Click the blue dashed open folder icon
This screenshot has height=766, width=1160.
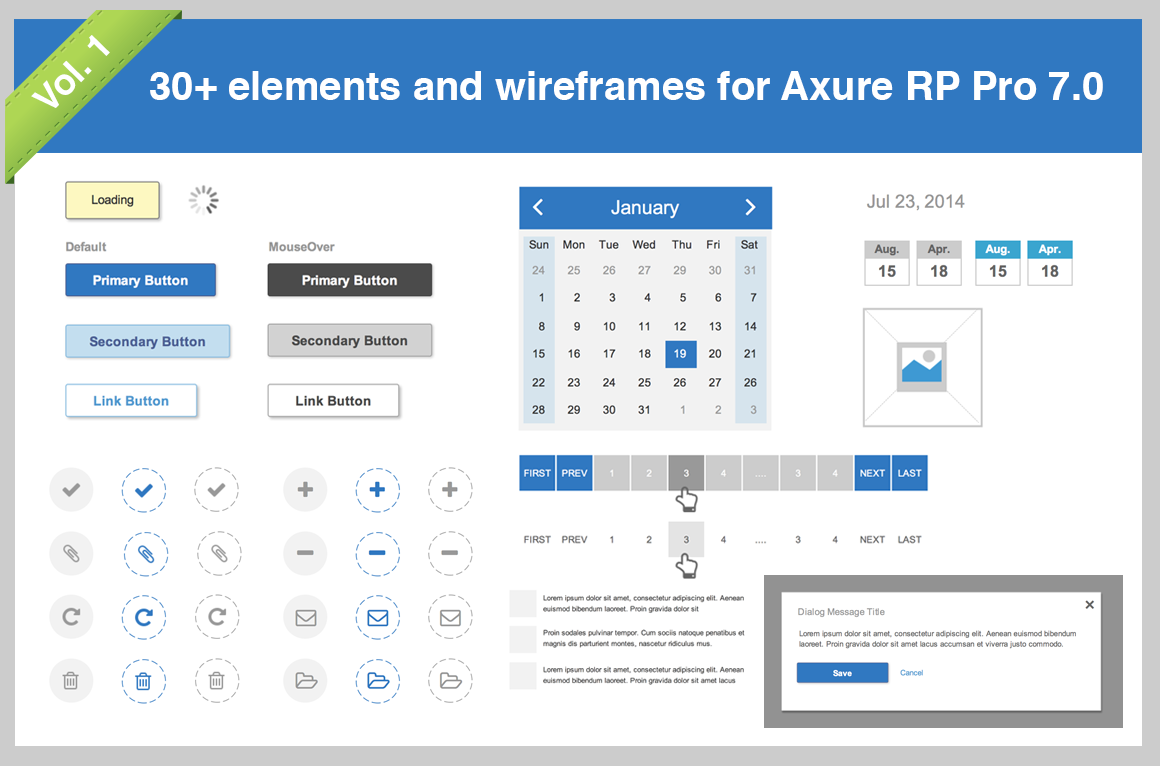point(377,682)
